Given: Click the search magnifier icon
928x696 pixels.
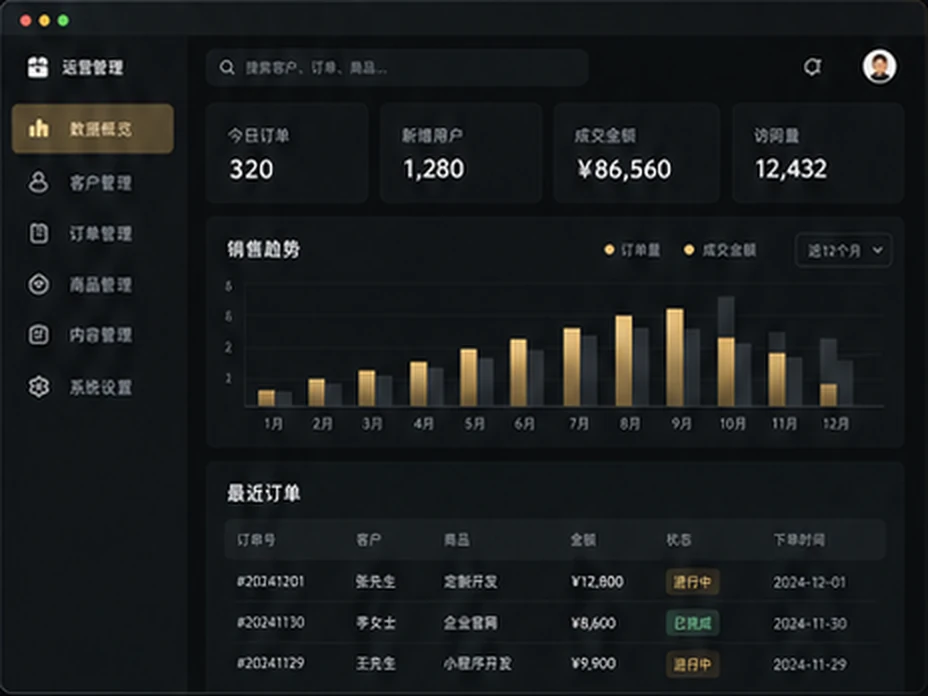Looking at the screenshot, I should click(227, 67).
